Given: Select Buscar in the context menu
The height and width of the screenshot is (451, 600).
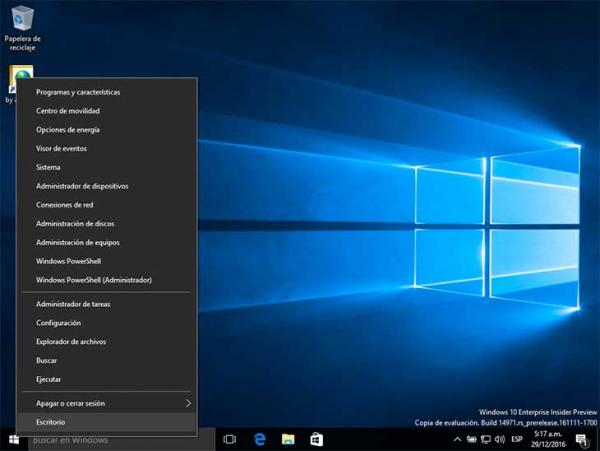Looking at the screenshot, I should click(x=107, y=360).
